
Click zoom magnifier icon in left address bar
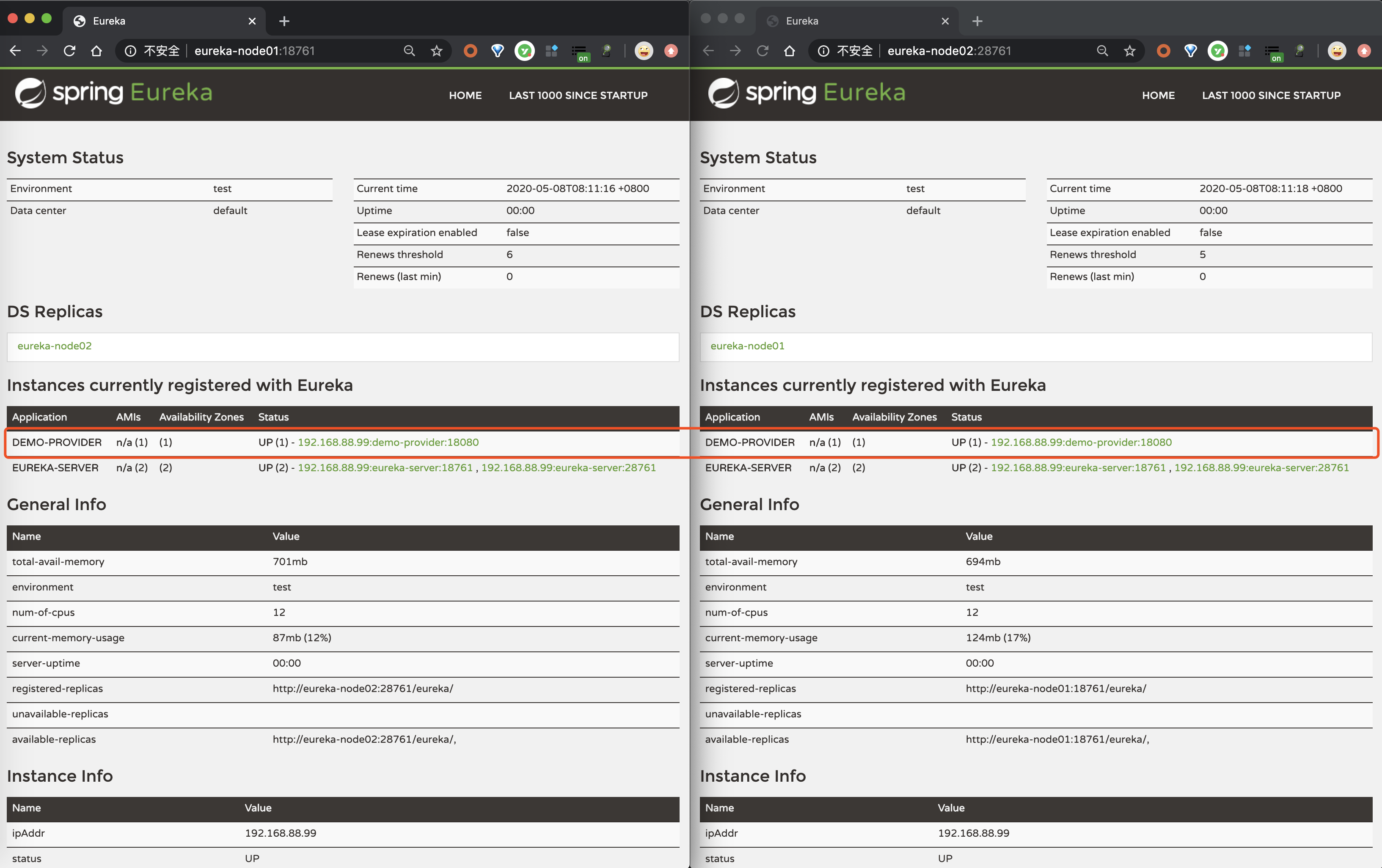pos(409,51)
